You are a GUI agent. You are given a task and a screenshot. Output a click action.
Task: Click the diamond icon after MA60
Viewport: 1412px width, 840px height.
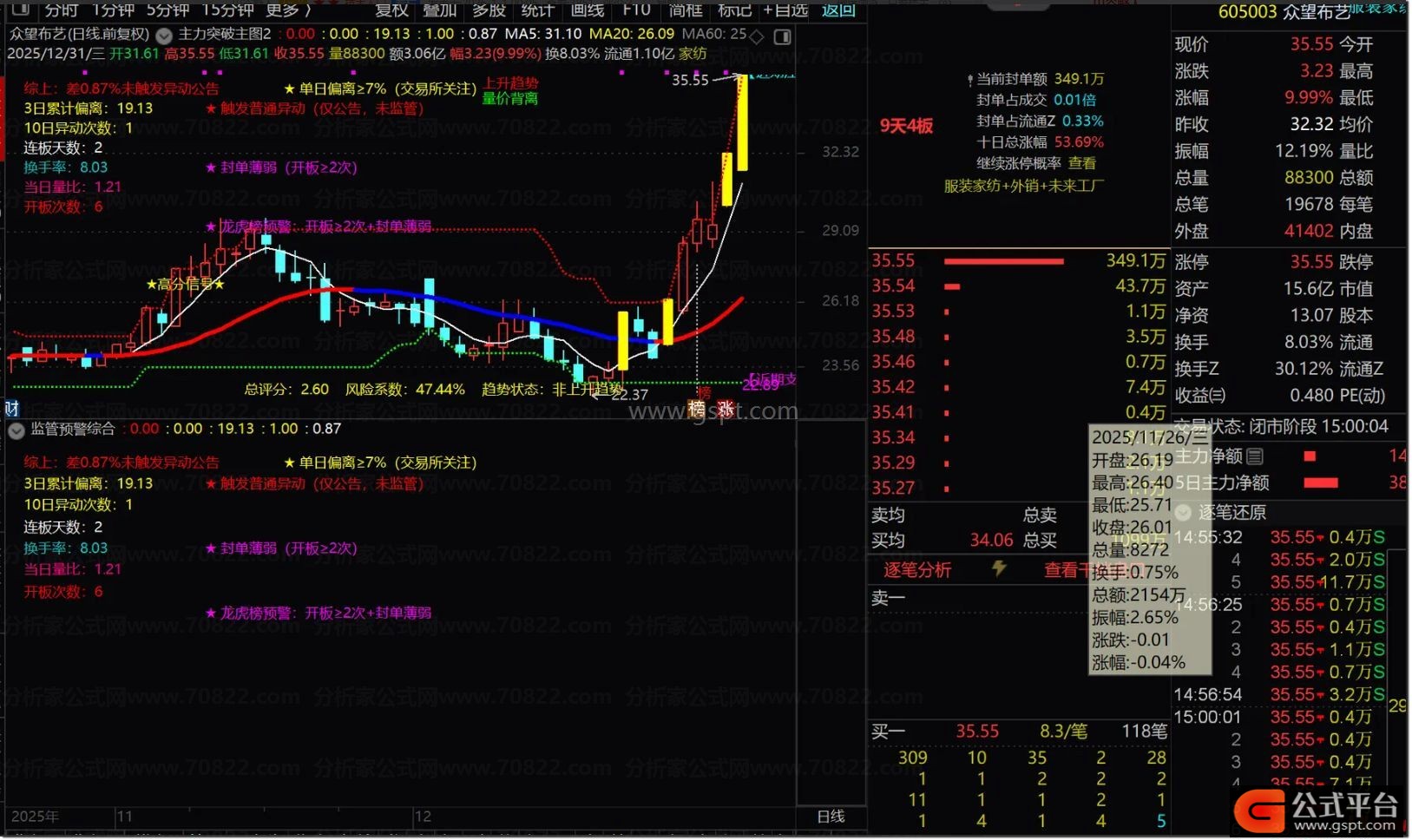pos(757,36)
